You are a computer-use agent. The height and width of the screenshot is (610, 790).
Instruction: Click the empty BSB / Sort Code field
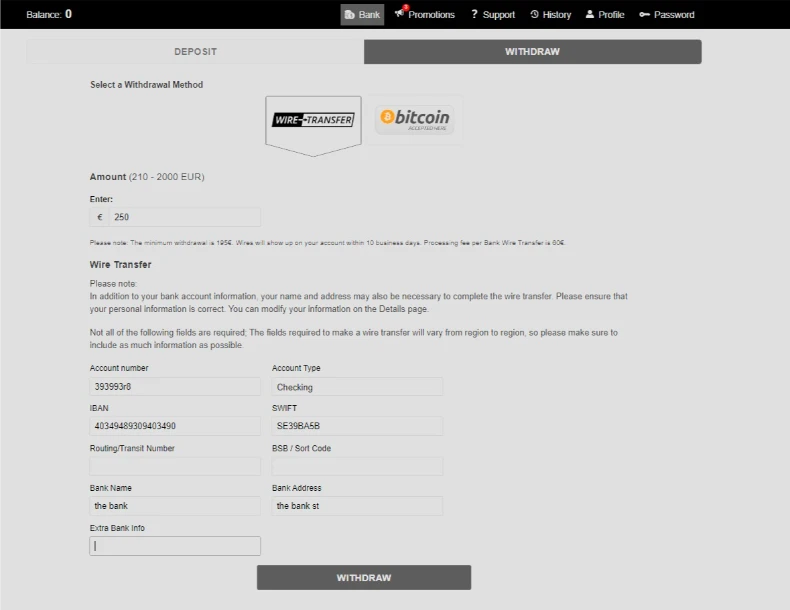pyautogui.click(x=357, y=466)
